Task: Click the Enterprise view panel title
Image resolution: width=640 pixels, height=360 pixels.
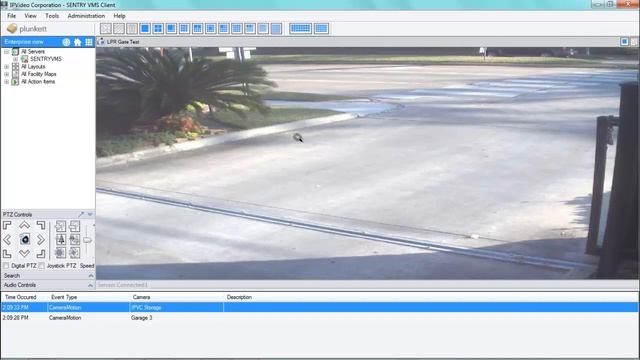Action: pyautogui.click(x=24, y=42)
